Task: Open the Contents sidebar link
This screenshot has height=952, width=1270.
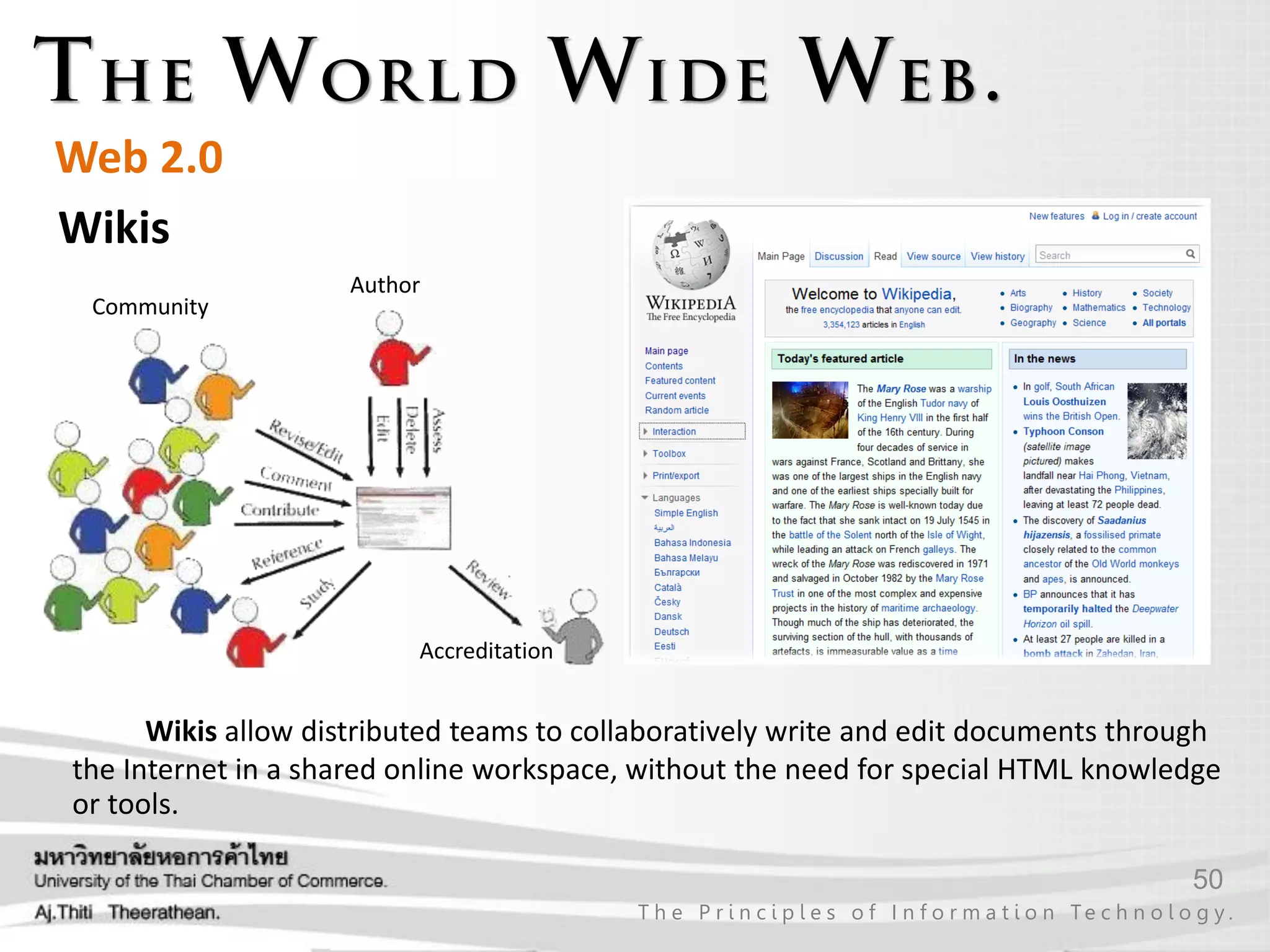Action: 664,366
